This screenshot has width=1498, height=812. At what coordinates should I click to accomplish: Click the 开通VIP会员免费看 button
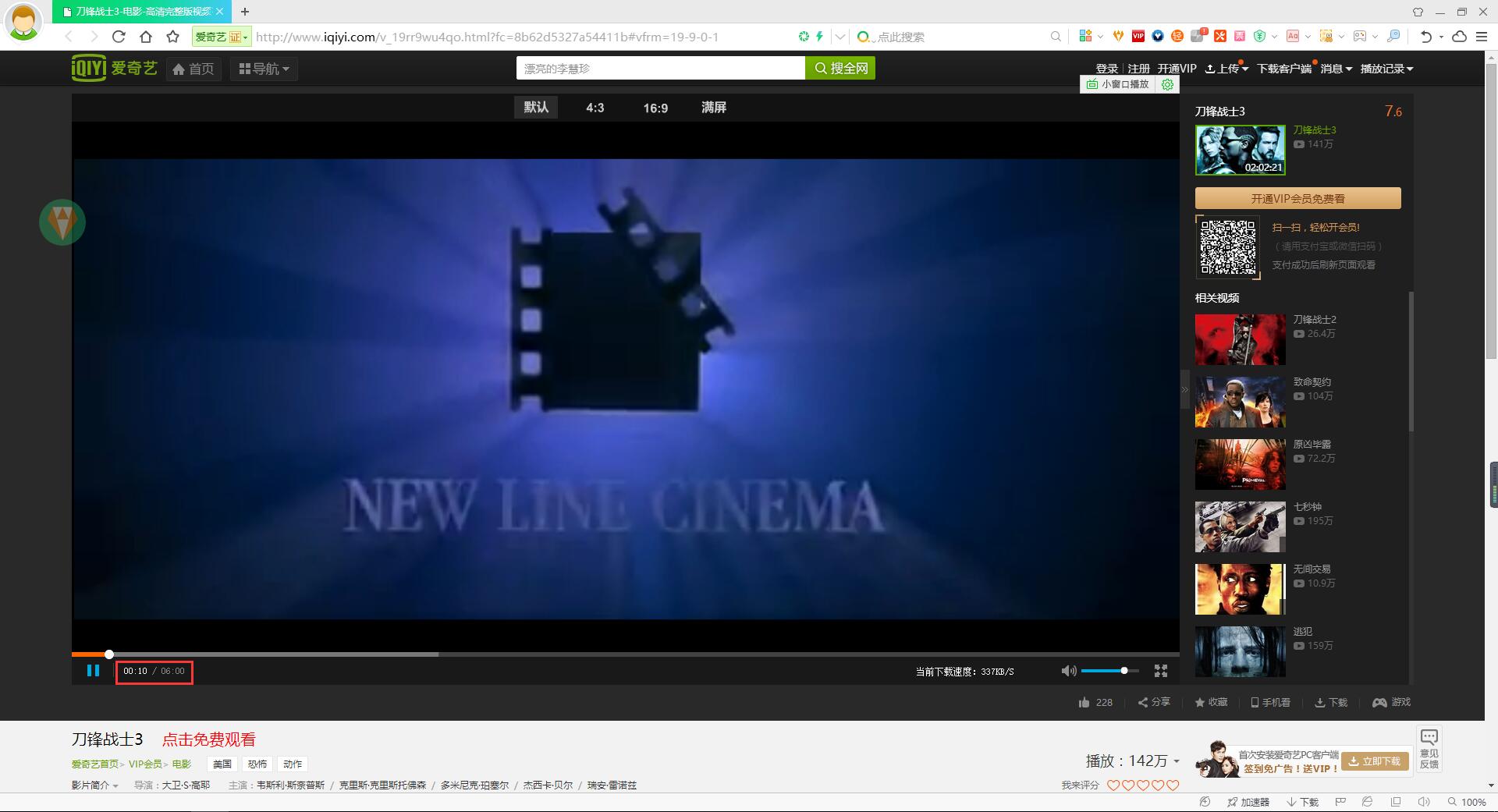click(x=1297, y=198)
